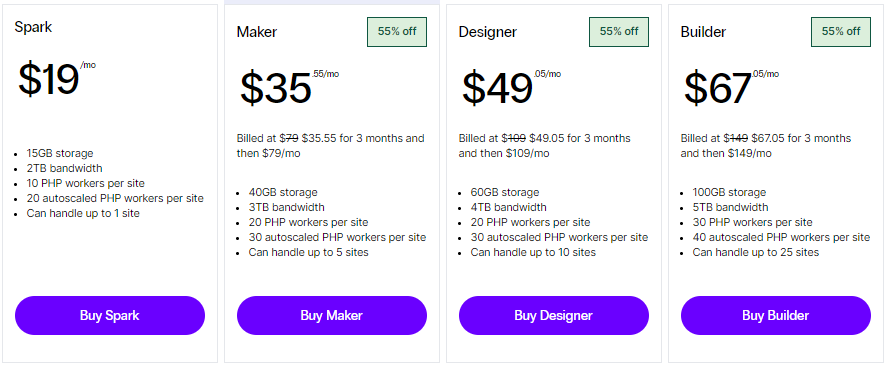Click the Builder plan title
The height and width of the screenshot is (366, 889).
(703, 32)
